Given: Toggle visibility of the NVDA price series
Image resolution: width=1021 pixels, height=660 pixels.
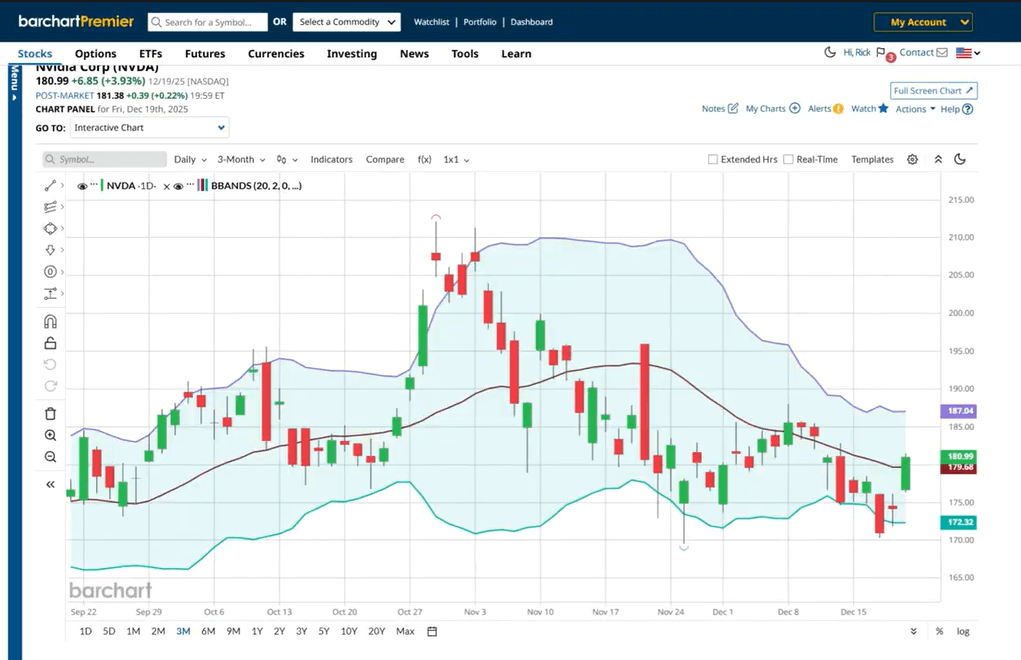Looking at the screenshot, I should click(x=81, y=185).
